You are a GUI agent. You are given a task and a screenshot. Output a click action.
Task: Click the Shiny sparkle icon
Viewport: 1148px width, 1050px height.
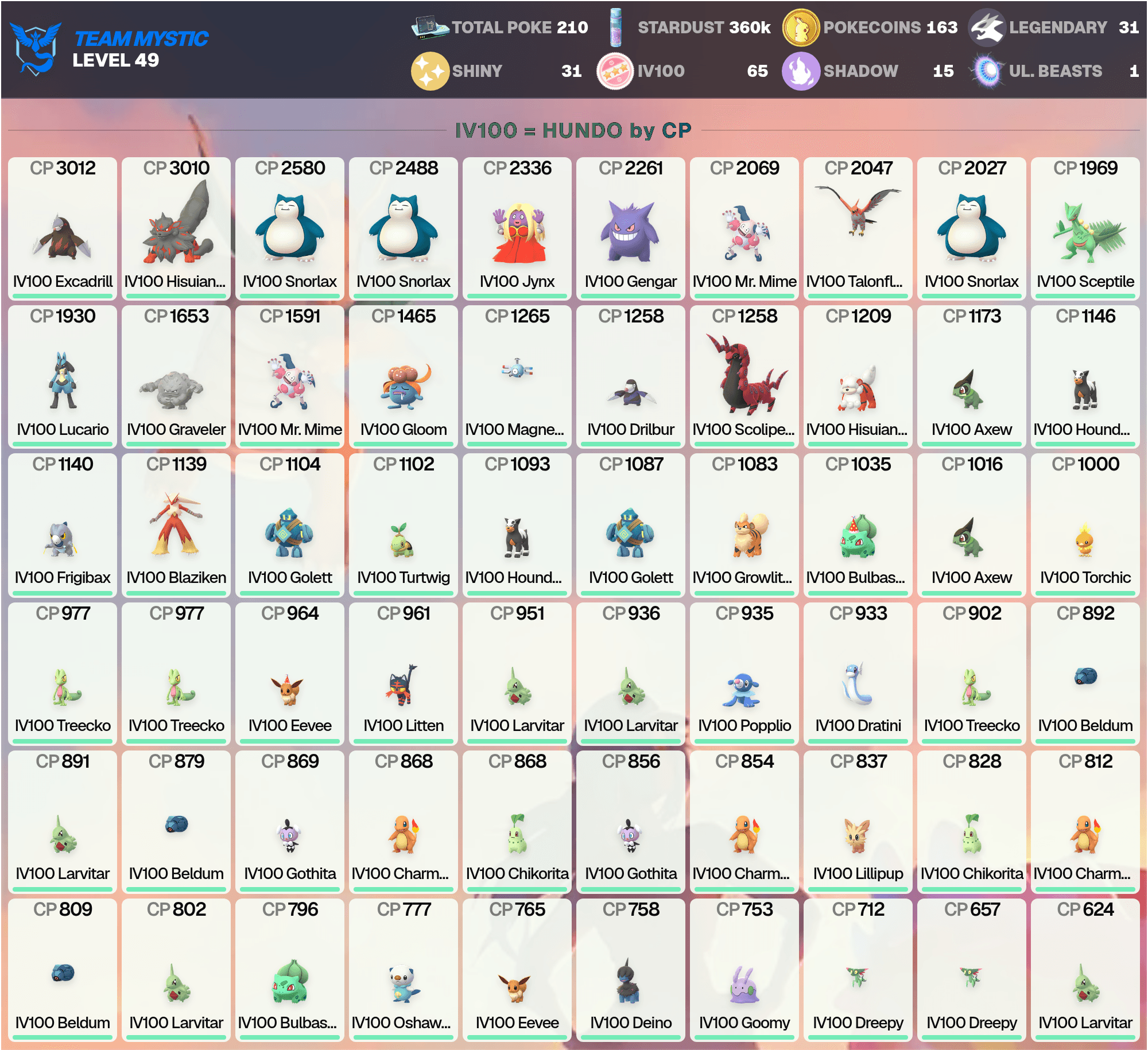pyautogui.click(x=430, y=71)
